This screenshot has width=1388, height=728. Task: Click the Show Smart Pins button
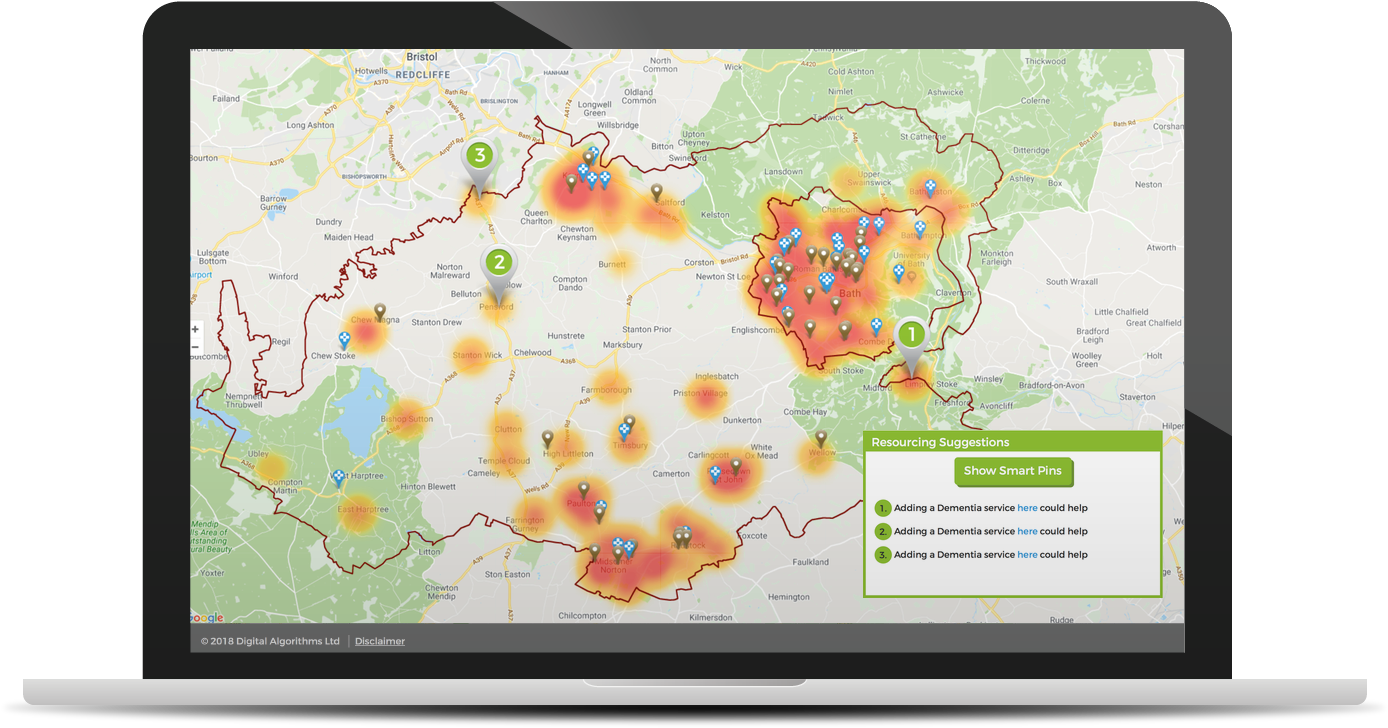tap(1013, 471)
